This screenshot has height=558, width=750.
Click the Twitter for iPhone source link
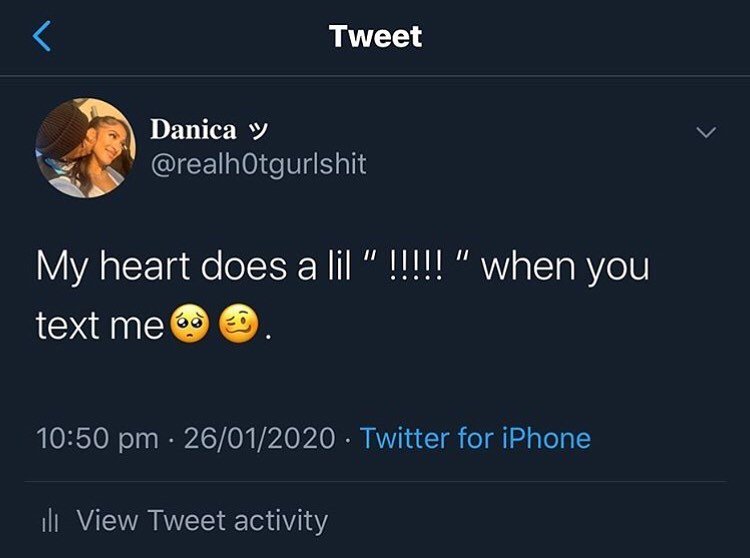pos(475,438)
